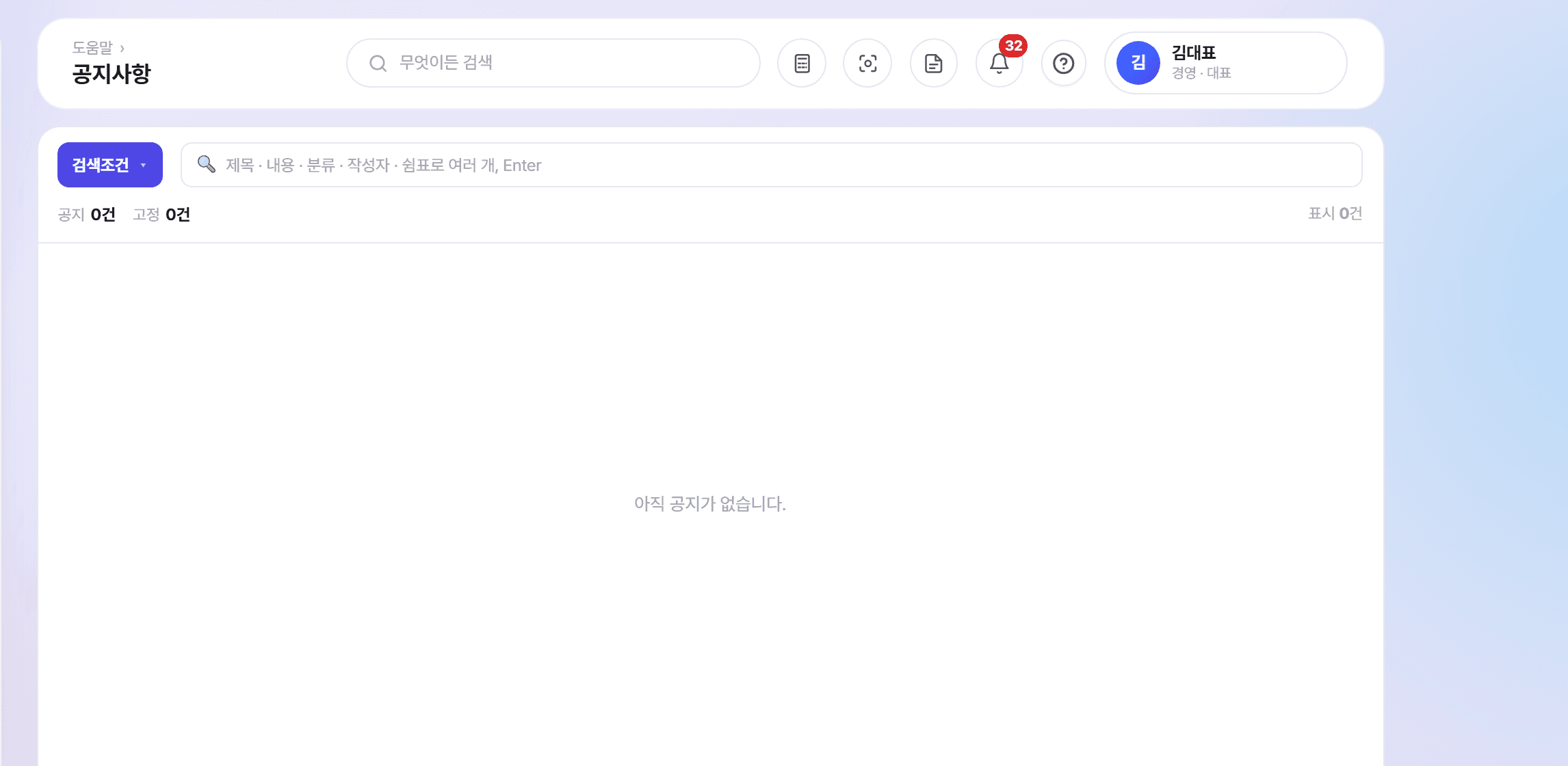Click the global search magnifier icon
This screenshot has height=766, width=1568.
point(378,64)
